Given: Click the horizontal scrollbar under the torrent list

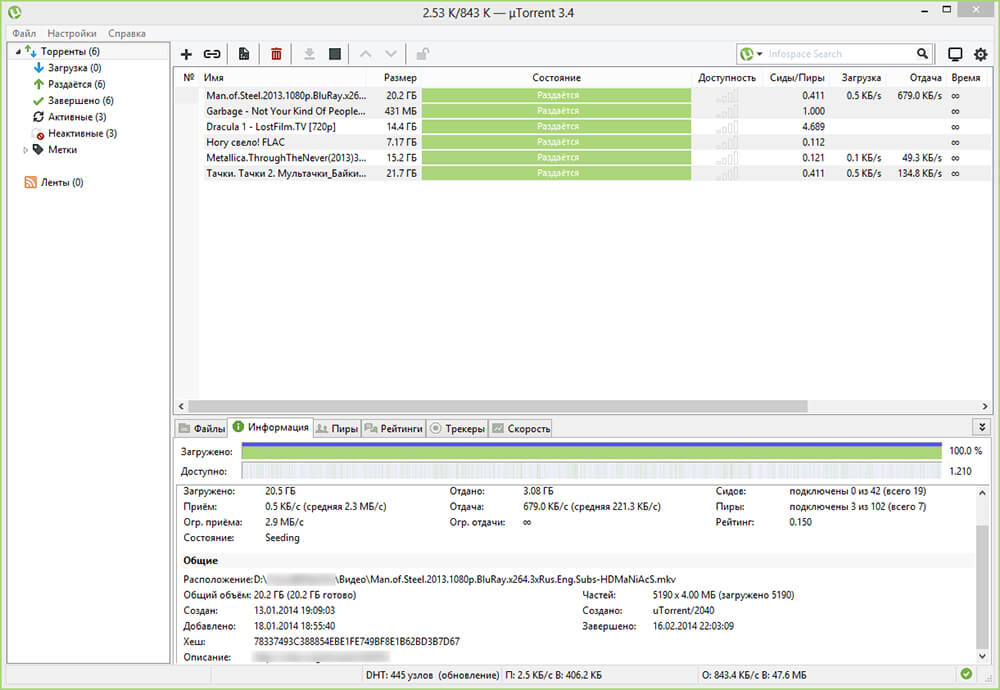Looking at the screenshot, I should pyautogui.click(x=500, y=407).
